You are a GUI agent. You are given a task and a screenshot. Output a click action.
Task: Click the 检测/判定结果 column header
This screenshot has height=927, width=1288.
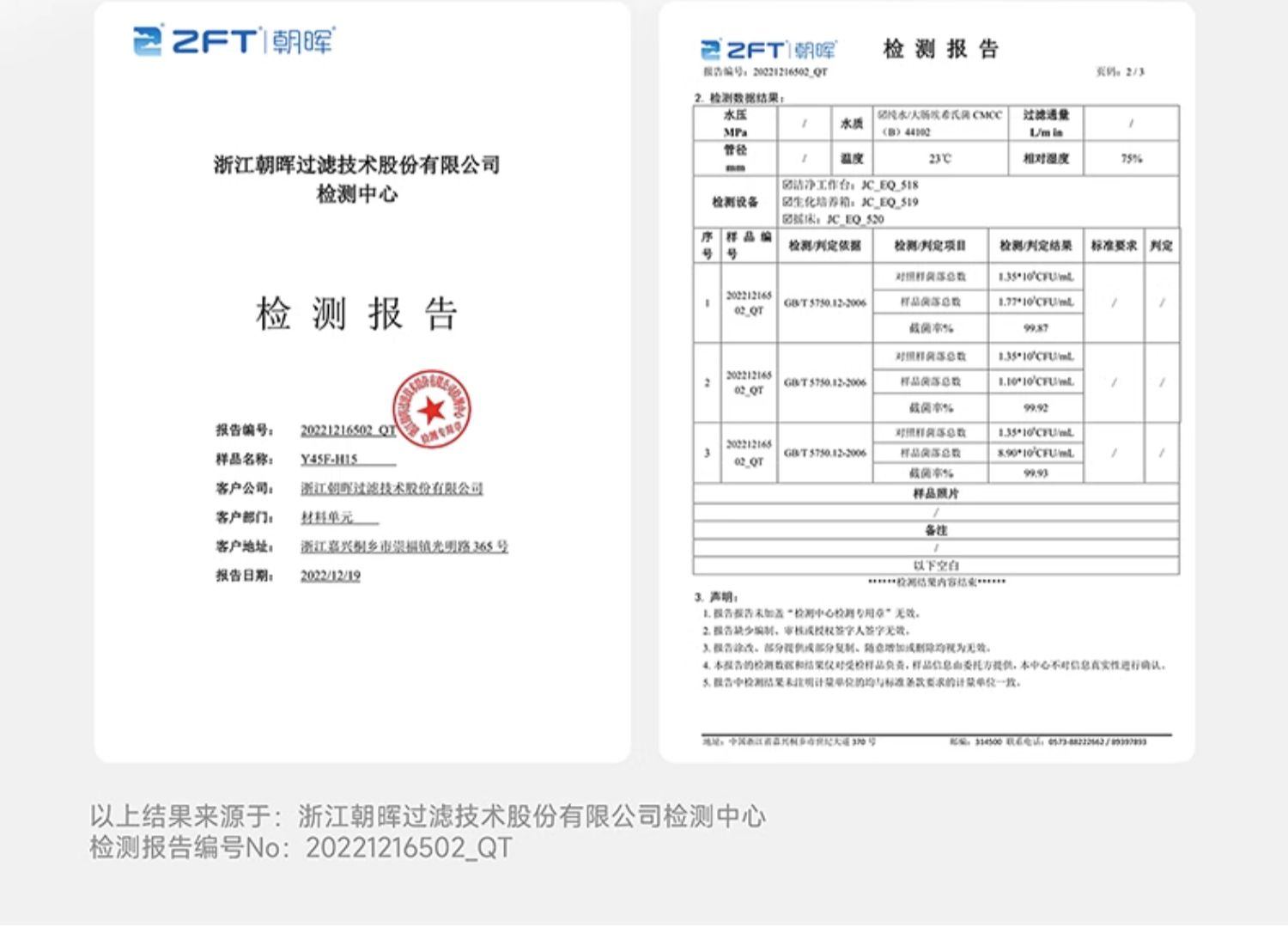[x=1036, y=246]
